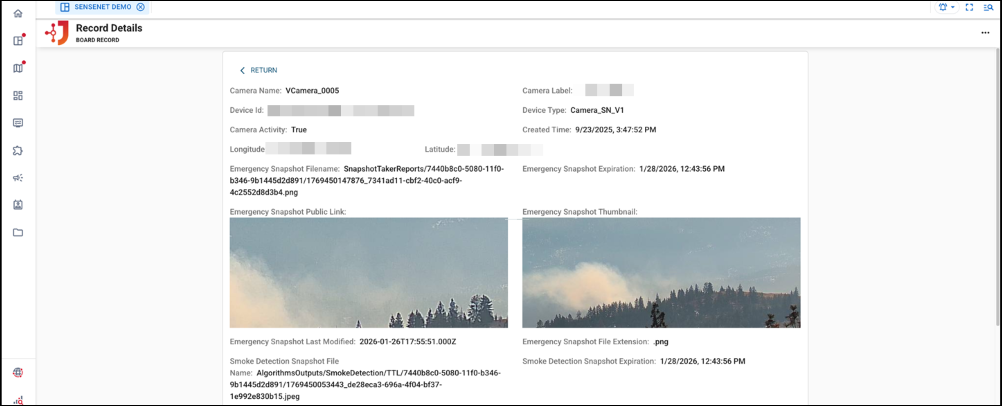Screen dimensions: 1002x406
Task: Open the three-dot more options menu
Action: pos(985,33)
